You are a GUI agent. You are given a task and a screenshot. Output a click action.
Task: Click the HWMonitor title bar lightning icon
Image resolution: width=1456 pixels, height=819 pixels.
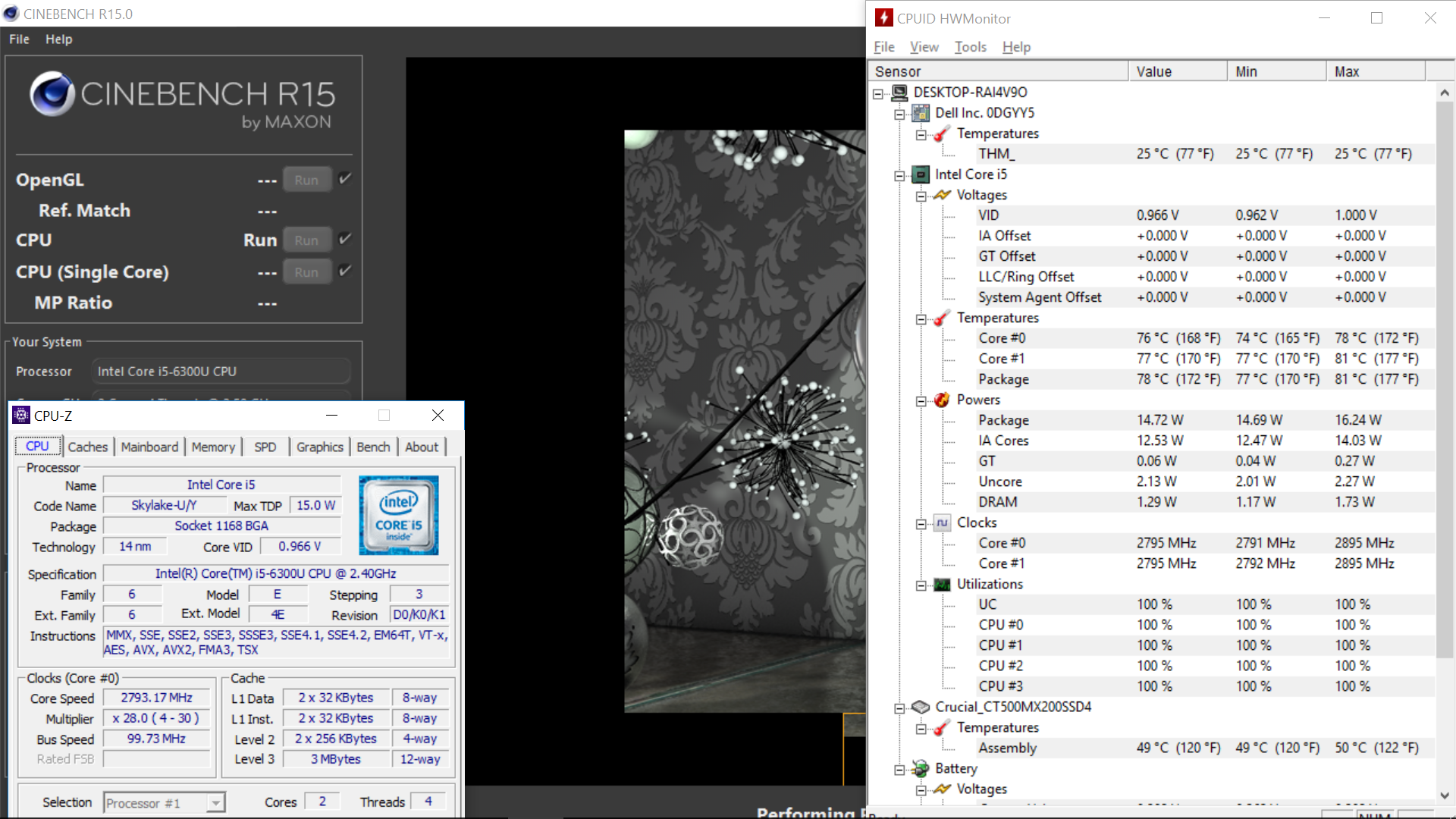[x=883, y=17]
